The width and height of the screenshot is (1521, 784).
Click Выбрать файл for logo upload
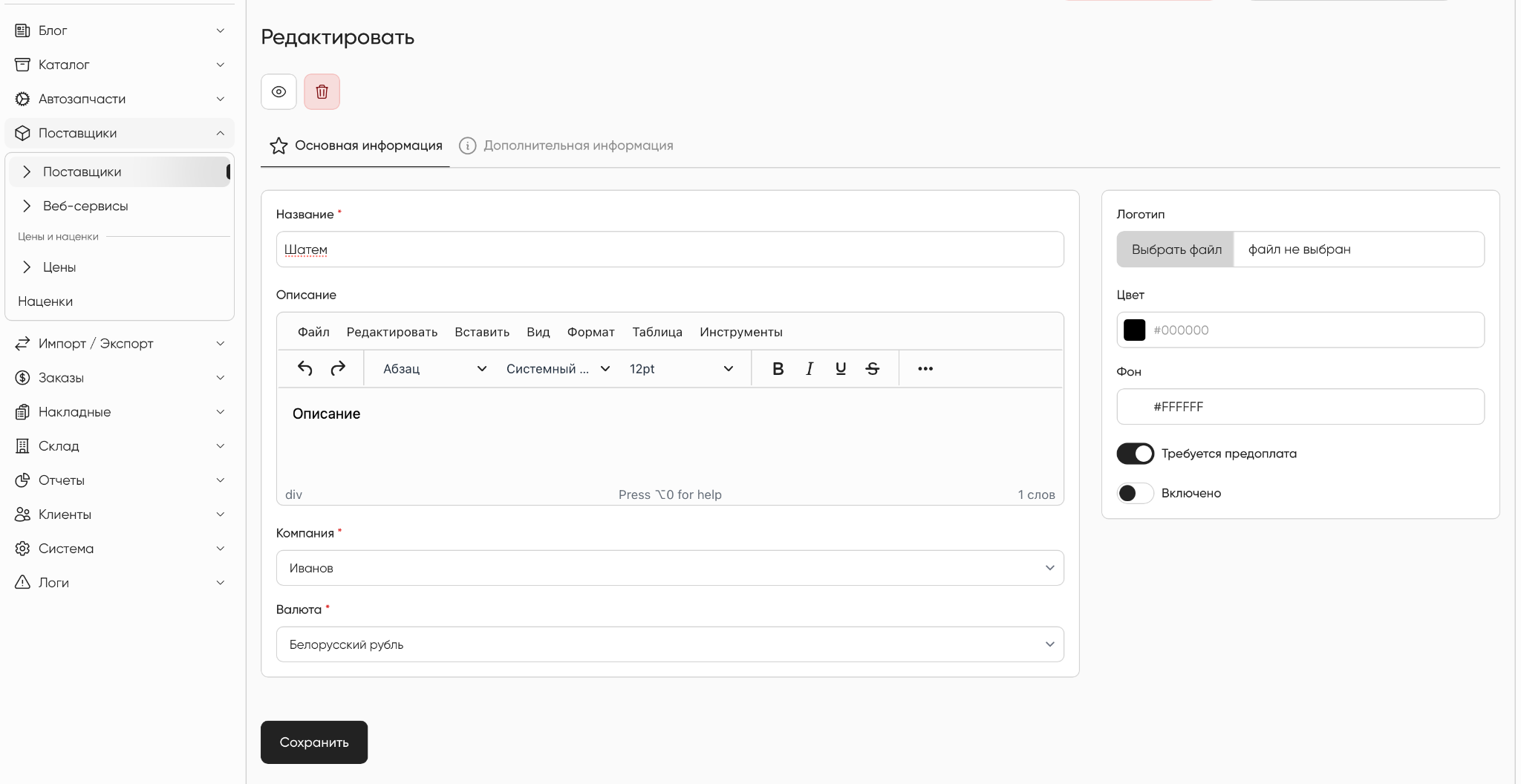point(1176,249)
